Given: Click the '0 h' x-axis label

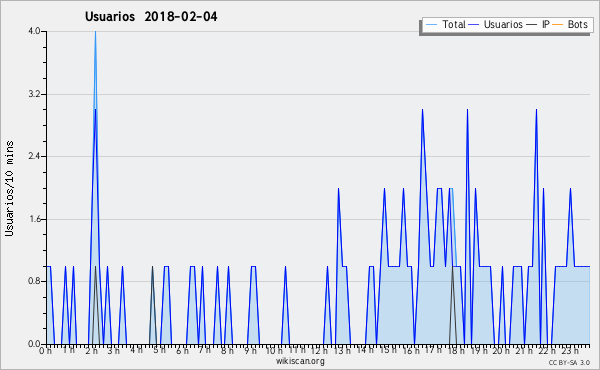Looking at the screenshot, I should click(x=45, y=350).
